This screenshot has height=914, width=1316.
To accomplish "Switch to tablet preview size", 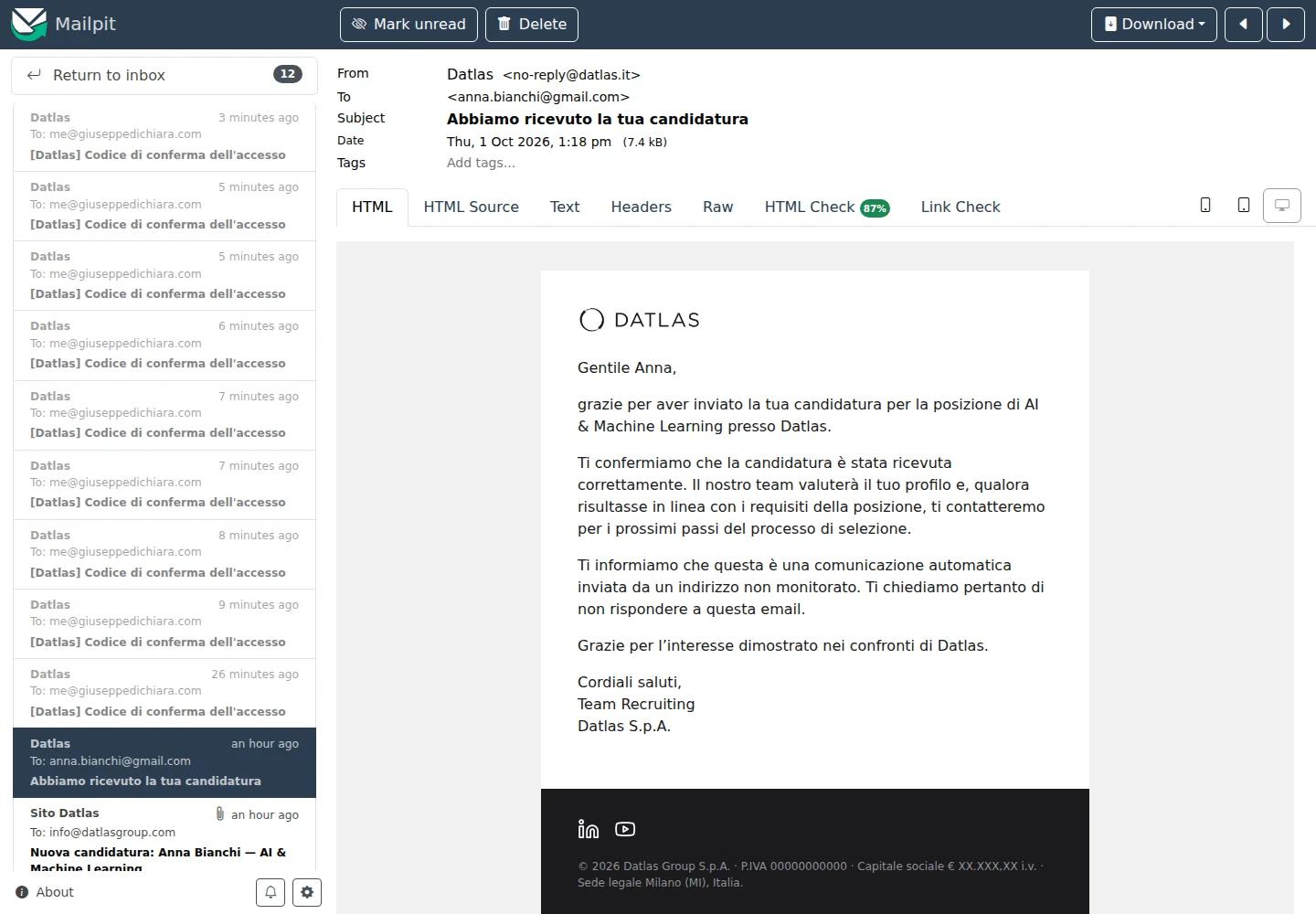I will coord(1244,206).
